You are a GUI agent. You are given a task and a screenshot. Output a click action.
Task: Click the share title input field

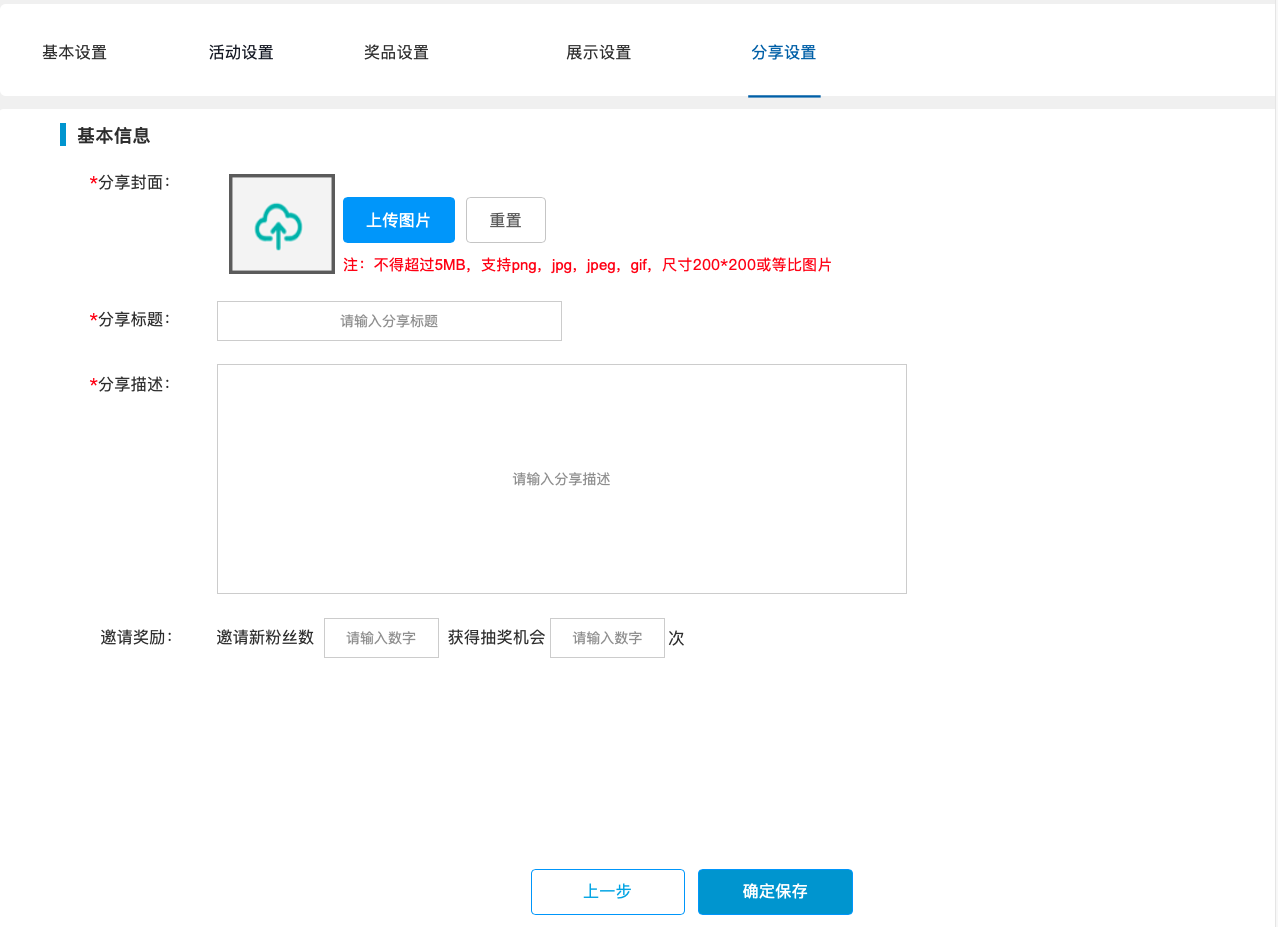389,320
